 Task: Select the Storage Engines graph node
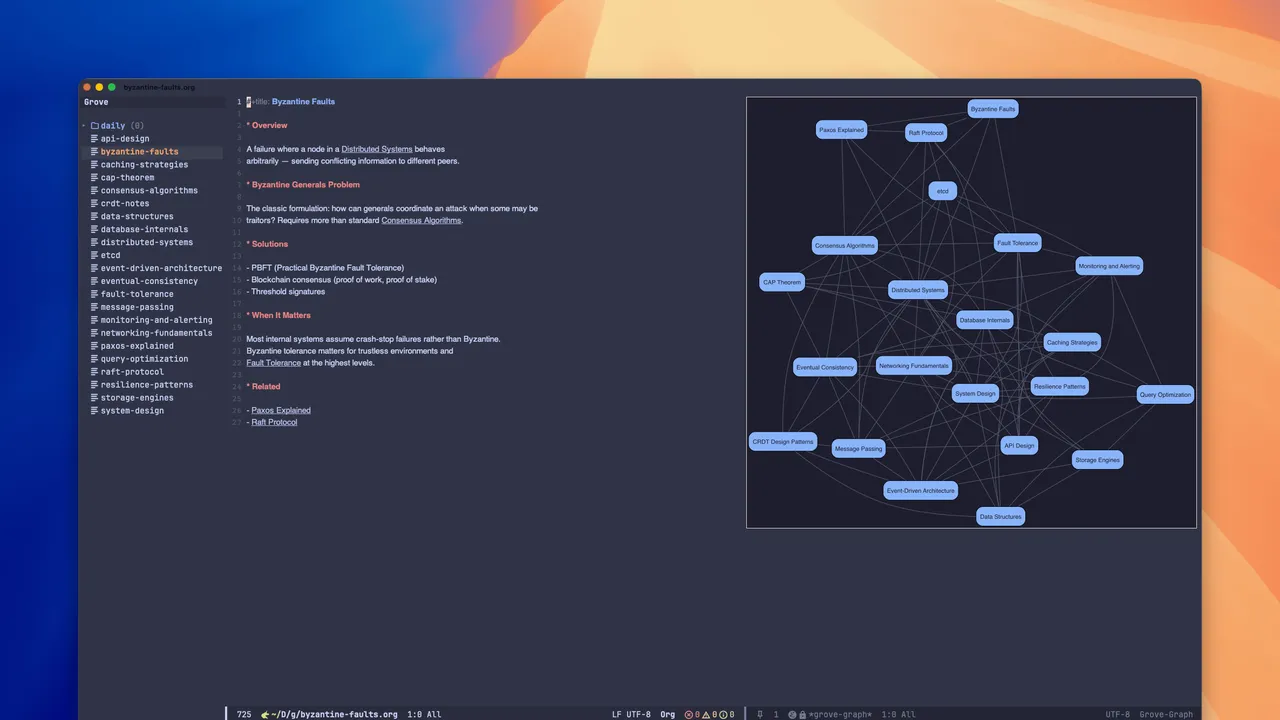(x=1097, y=460)
